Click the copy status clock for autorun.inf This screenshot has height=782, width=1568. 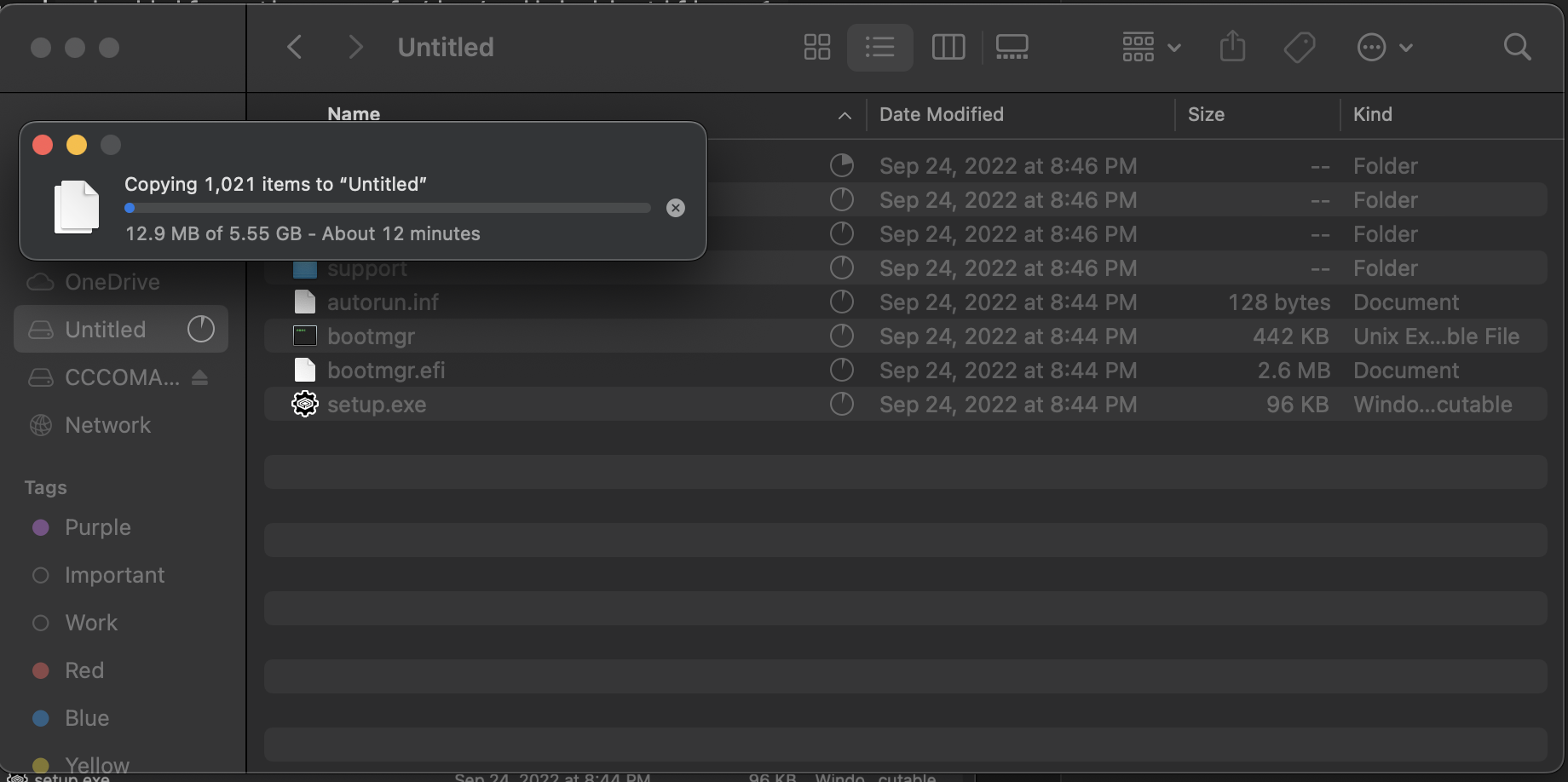[841, 302]
